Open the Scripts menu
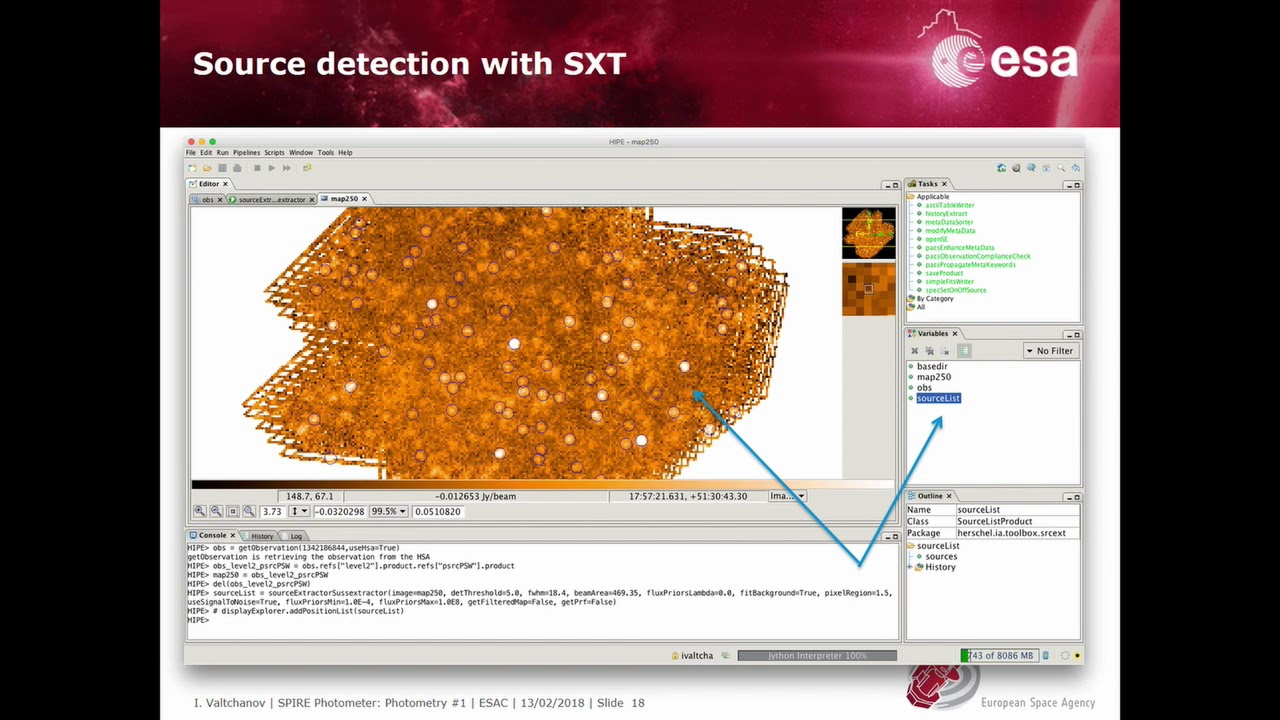Viewport: 1280px width, 720px height. click(274, 153)
